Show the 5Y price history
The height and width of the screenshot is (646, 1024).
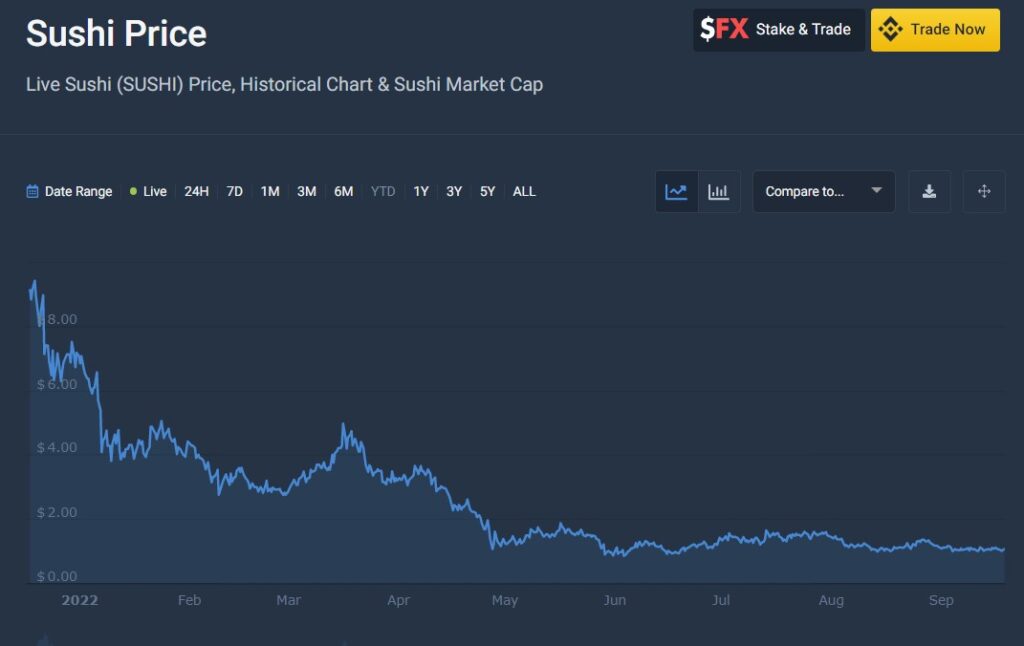(487, 192)
